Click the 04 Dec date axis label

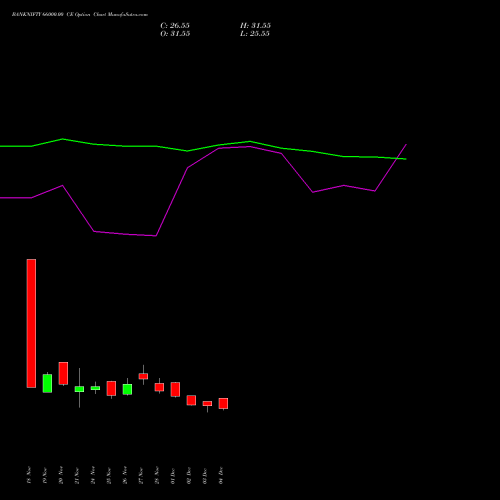[221, 475]
